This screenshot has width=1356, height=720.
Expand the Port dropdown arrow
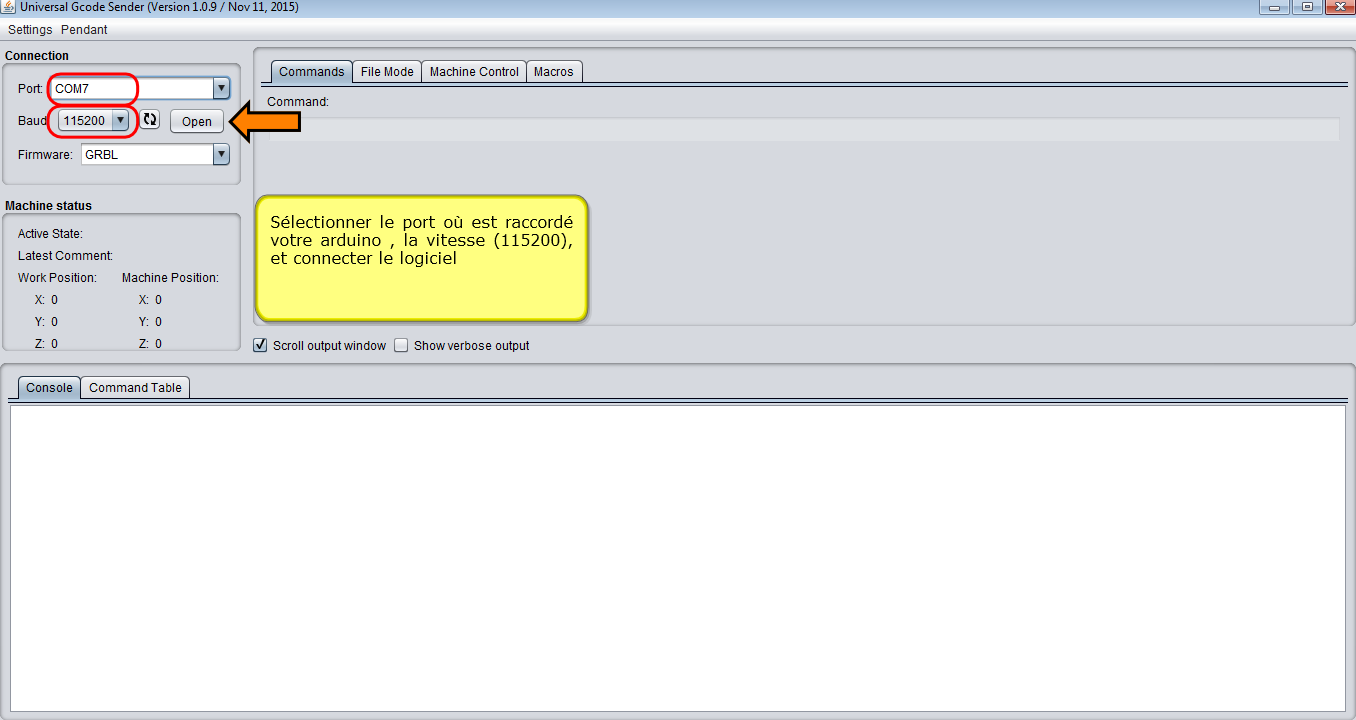(221, 89)
